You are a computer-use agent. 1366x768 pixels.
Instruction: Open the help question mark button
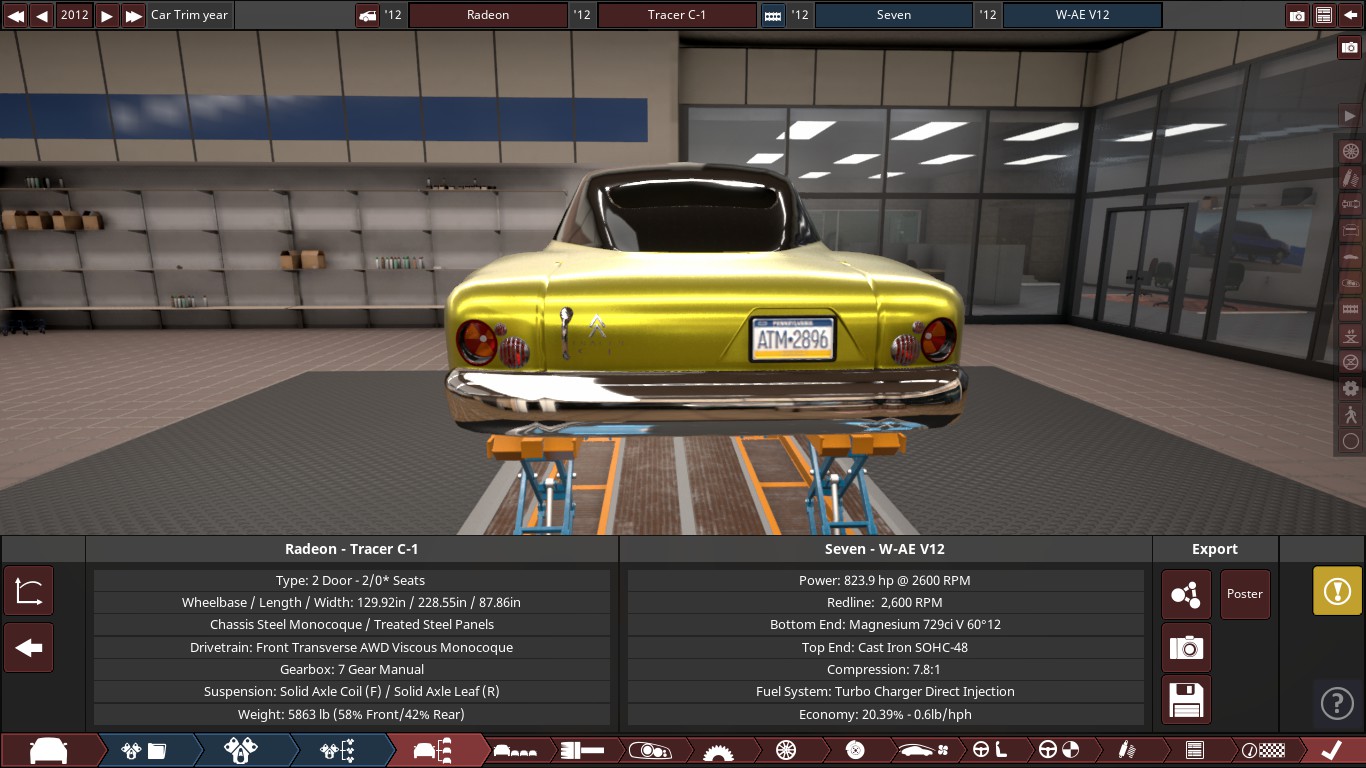pos(1337,704)
